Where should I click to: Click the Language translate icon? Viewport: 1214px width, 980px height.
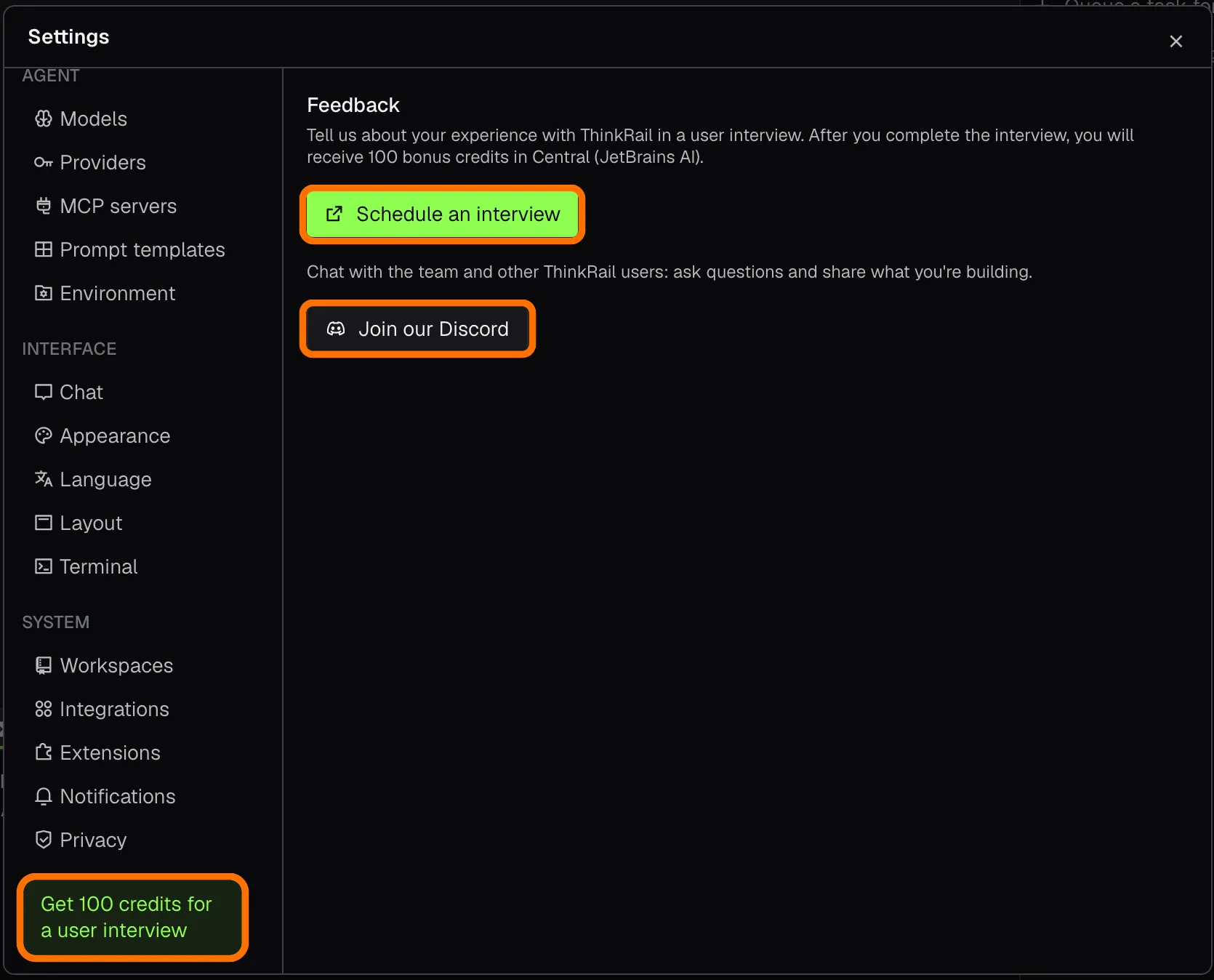(x=44, y=479)
